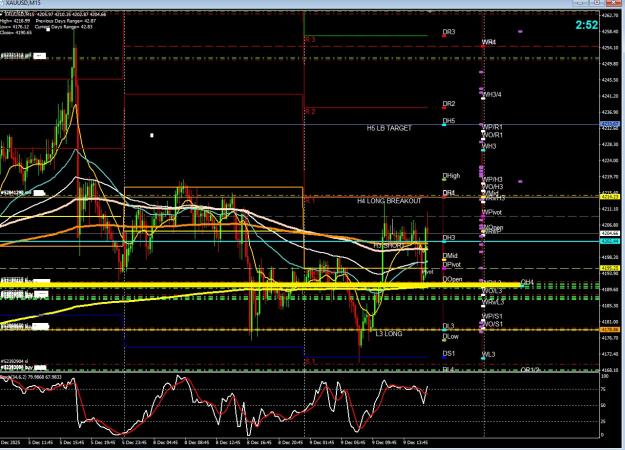Click the DPivot daily pivot label
The height and width of the screenshot is (450, 625).
[452, 265]
